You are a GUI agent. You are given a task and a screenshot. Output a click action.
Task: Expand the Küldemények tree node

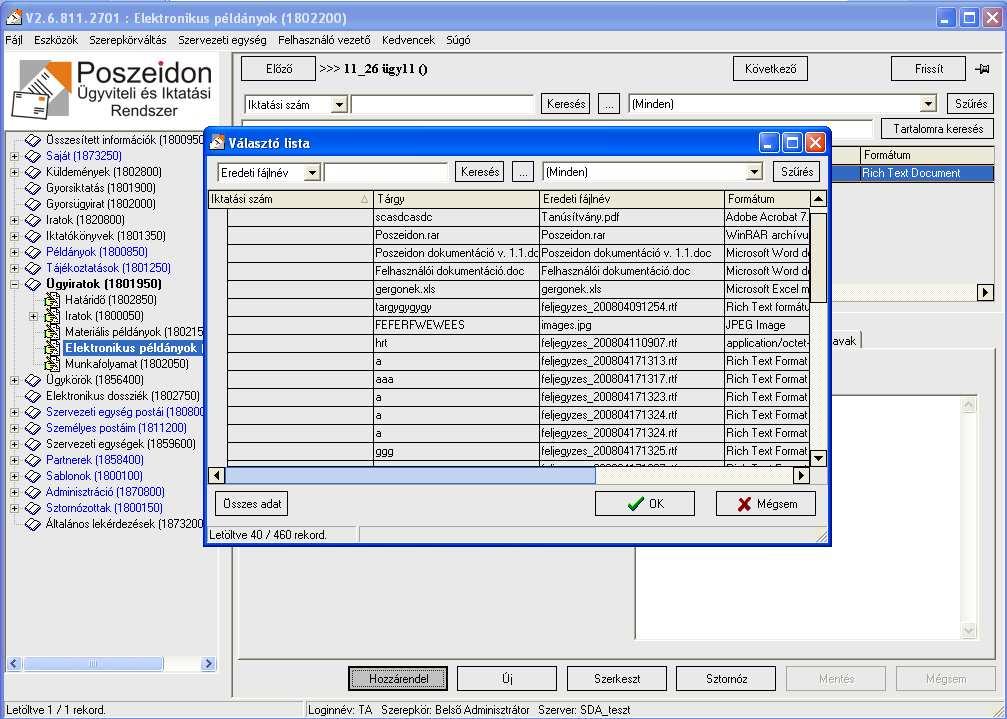14,172
